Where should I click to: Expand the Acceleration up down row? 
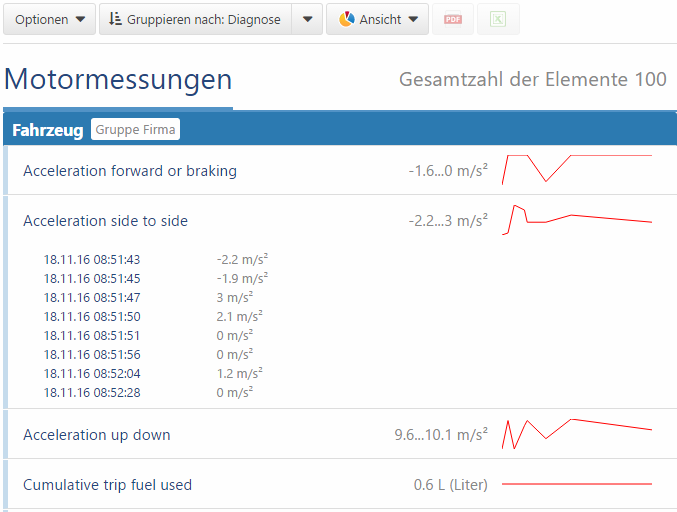pos(97,435)
